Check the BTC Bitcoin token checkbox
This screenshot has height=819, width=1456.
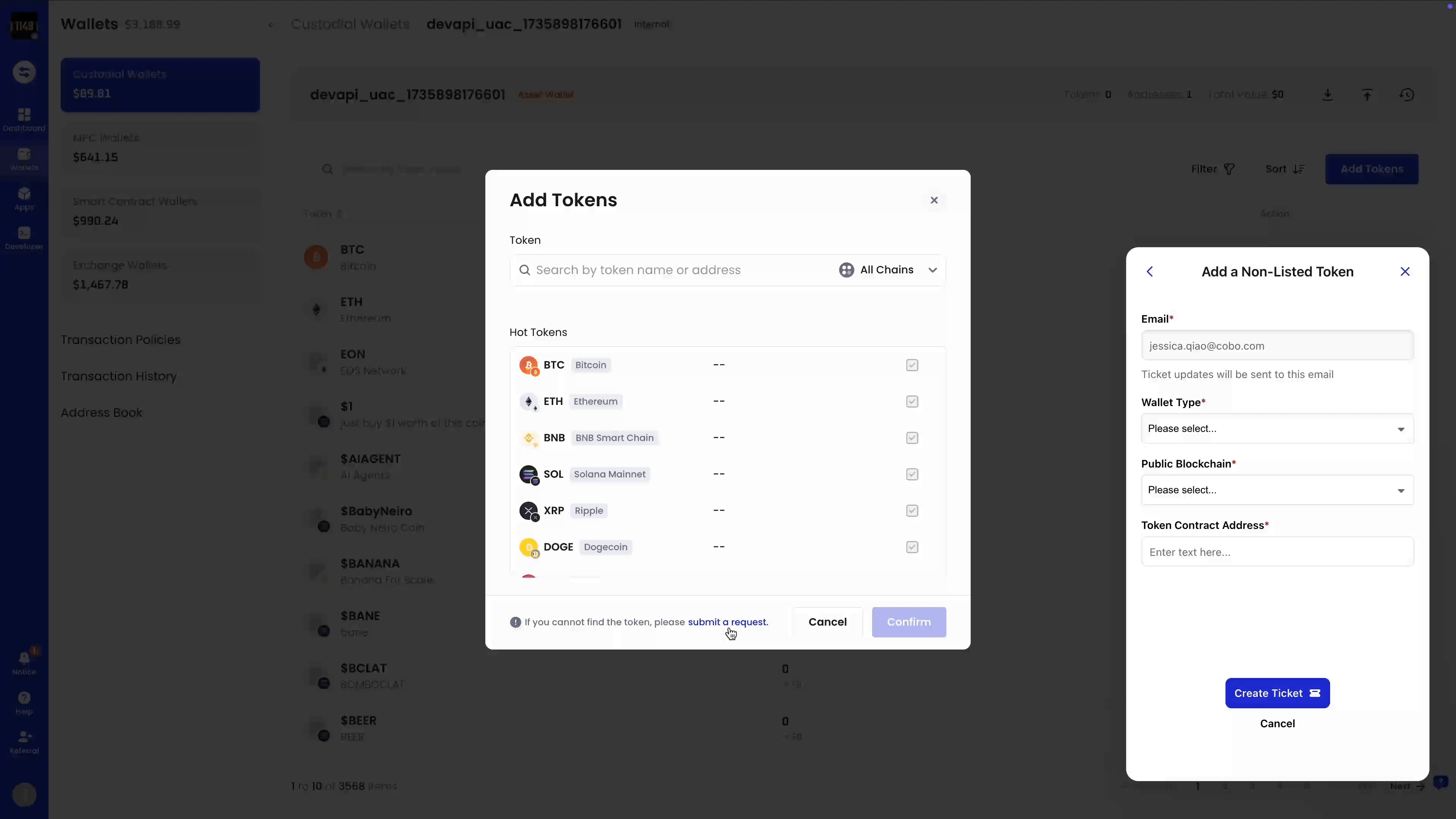coord(912,365)
